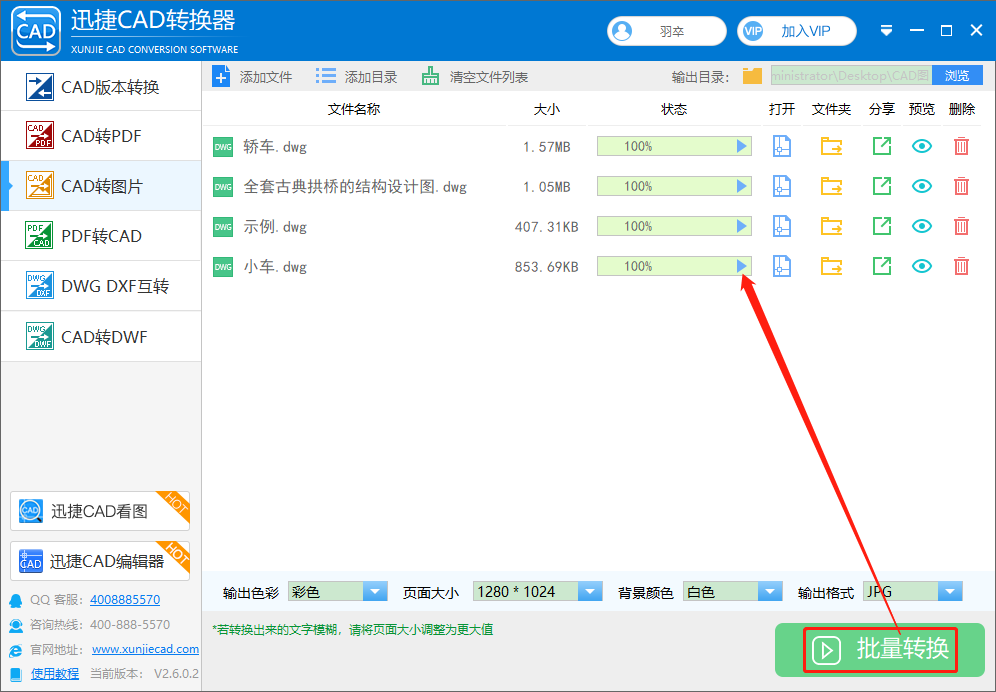Image resolution: width=996 pixels, height=692 pixels.
Task: Switch to CAD版本转换 tab
Action: (x=102, y=86)
